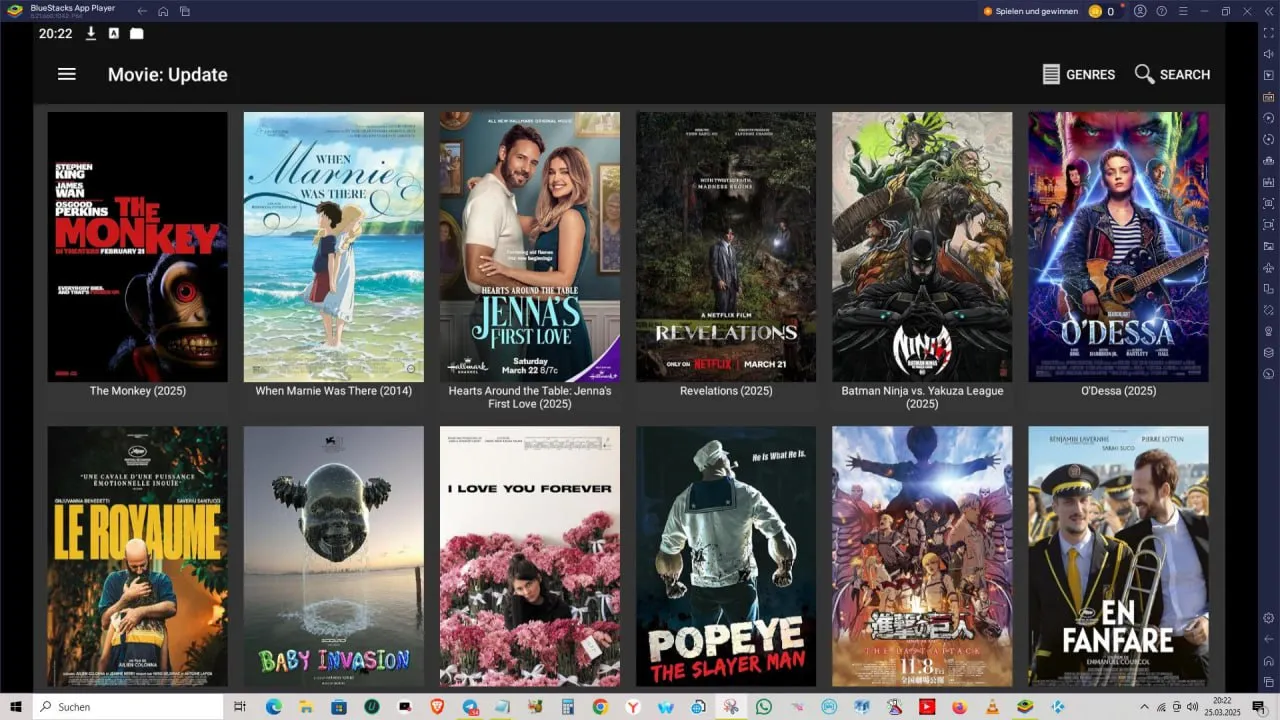The width and height of the screenshot is (1280, 720).
Task: Click the title text 'Revelations (2025)'
Action: point(726,391)
